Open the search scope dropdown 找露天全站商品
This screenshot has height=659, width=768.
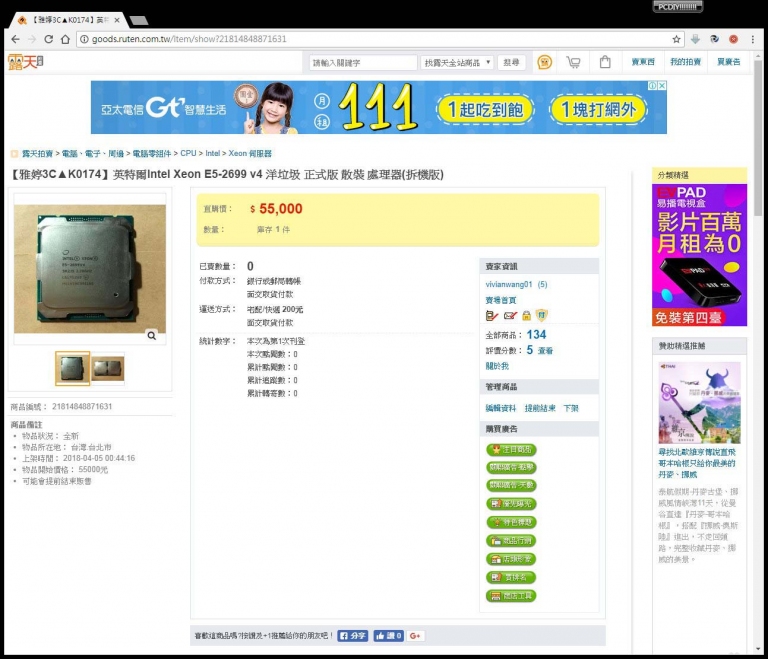[456, 63]
